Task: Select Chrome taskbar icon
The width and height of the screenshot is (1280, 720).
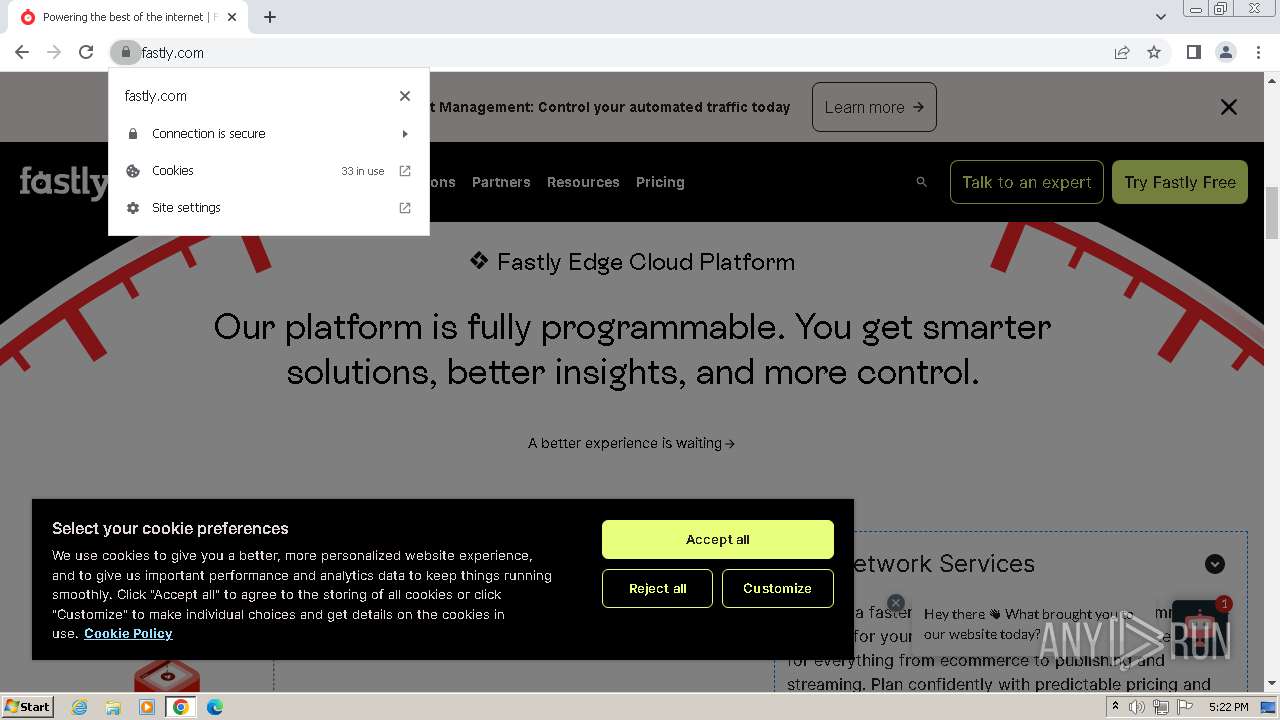Action: click(181, 707)
